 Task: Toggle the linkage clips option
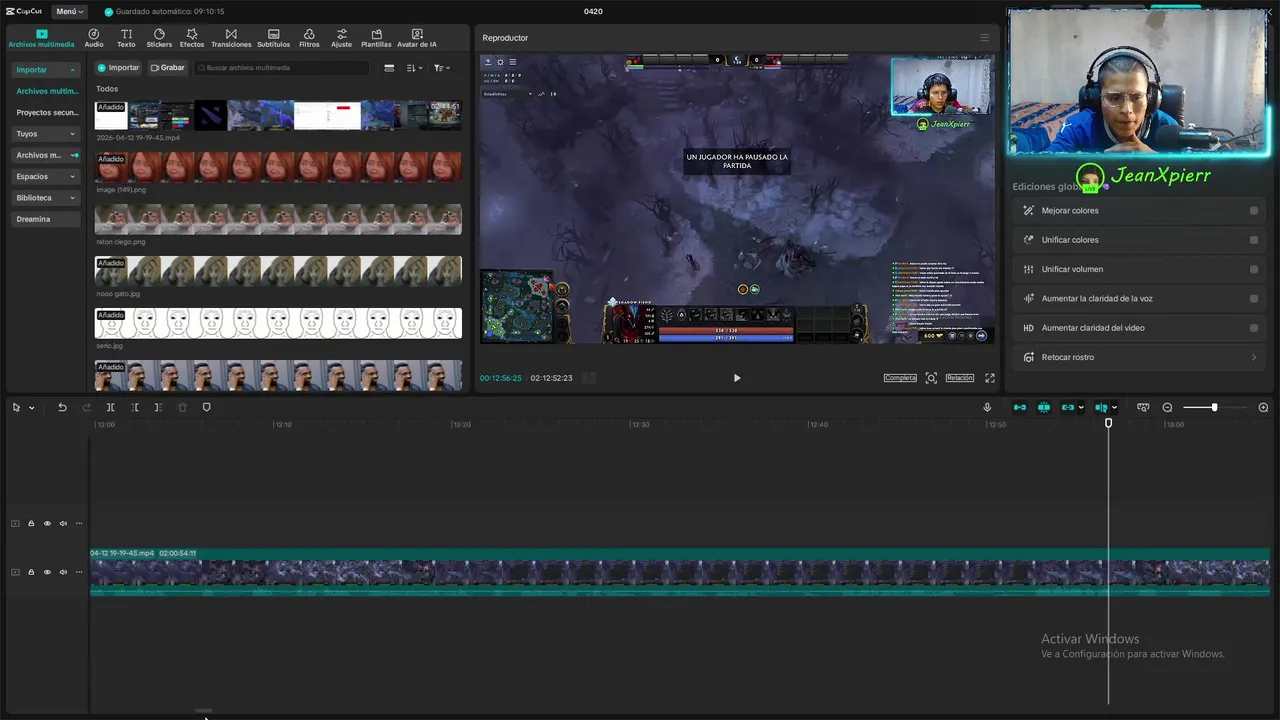[1069, 407]
